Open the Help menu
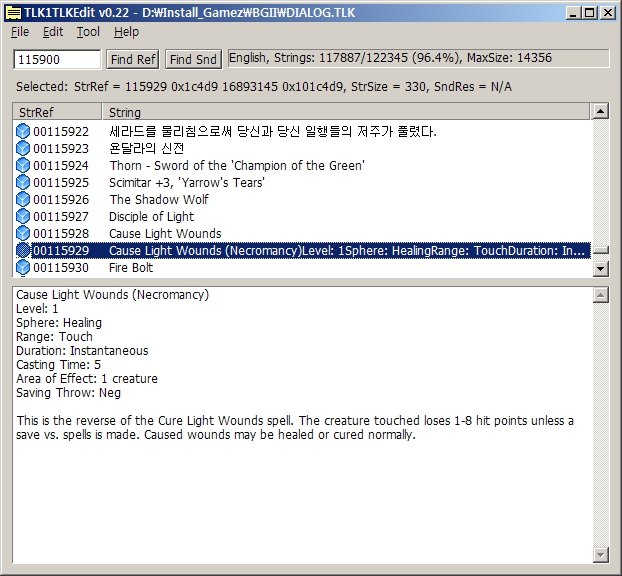The width and height of the screenshot is (622, 576). pos(126,32)
